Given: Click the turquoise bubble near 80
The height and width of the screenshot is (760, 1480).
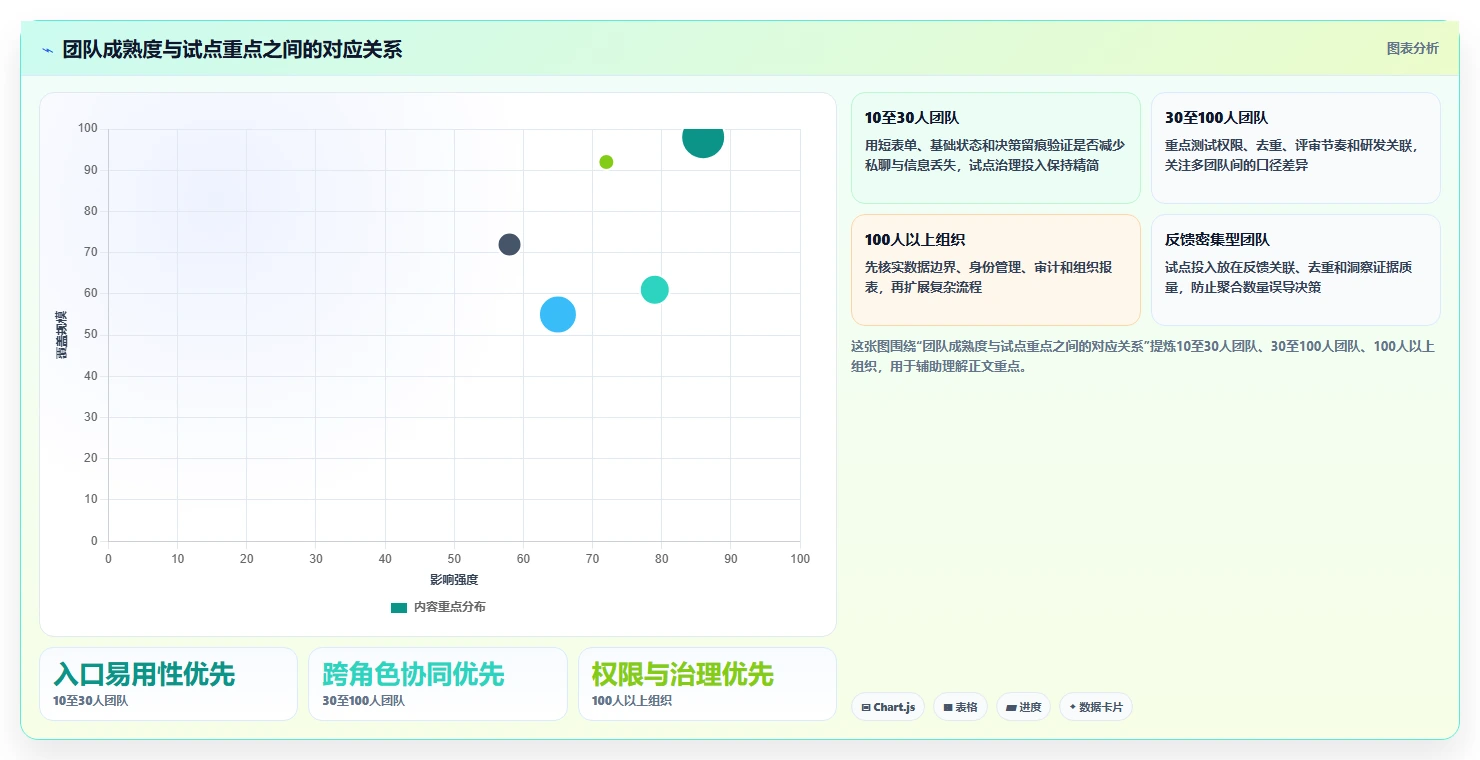Looking at the screenshot, I should coord(654,290).
